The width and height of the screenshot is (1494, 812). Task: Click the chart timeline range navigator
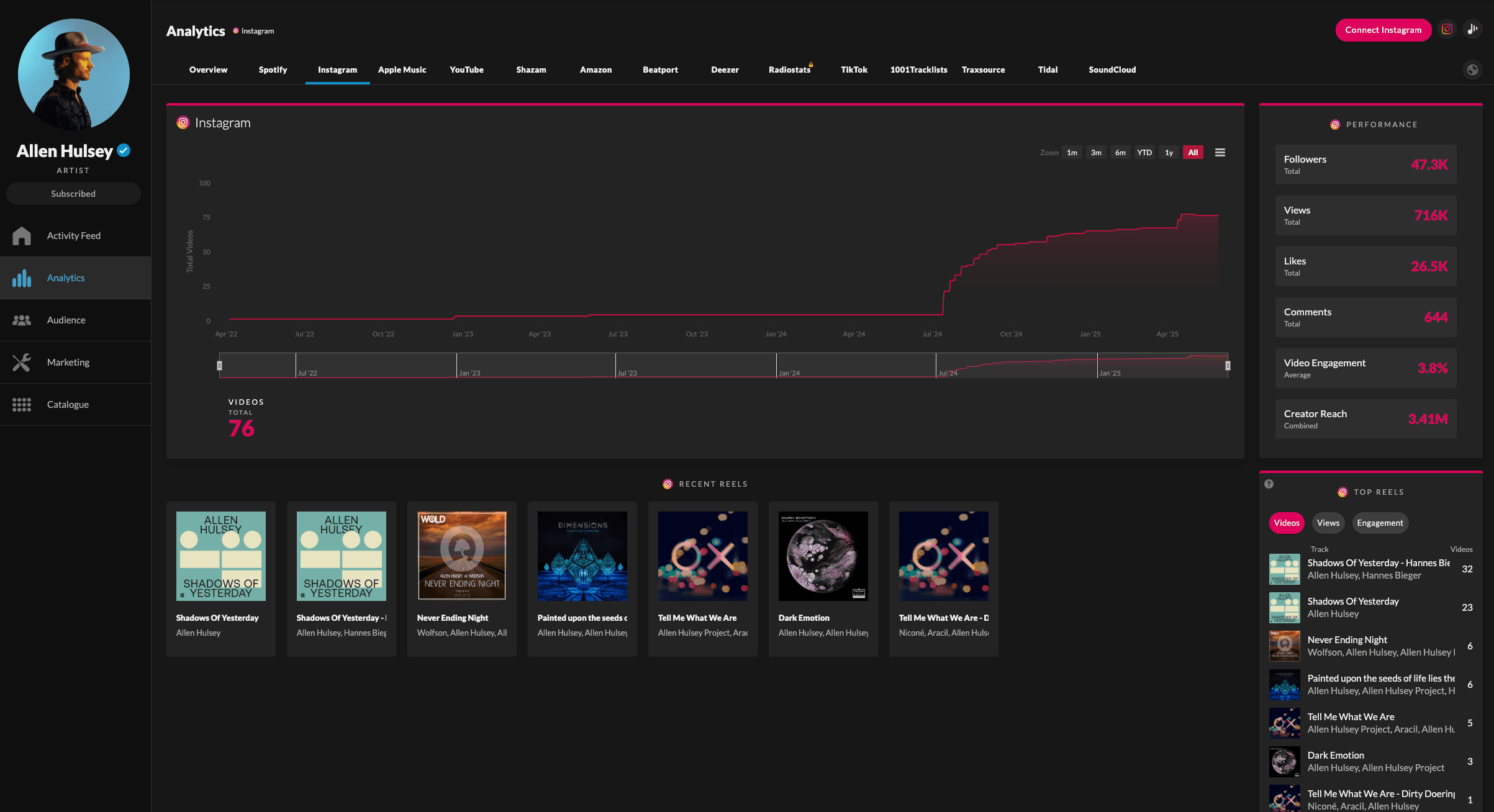723,366
